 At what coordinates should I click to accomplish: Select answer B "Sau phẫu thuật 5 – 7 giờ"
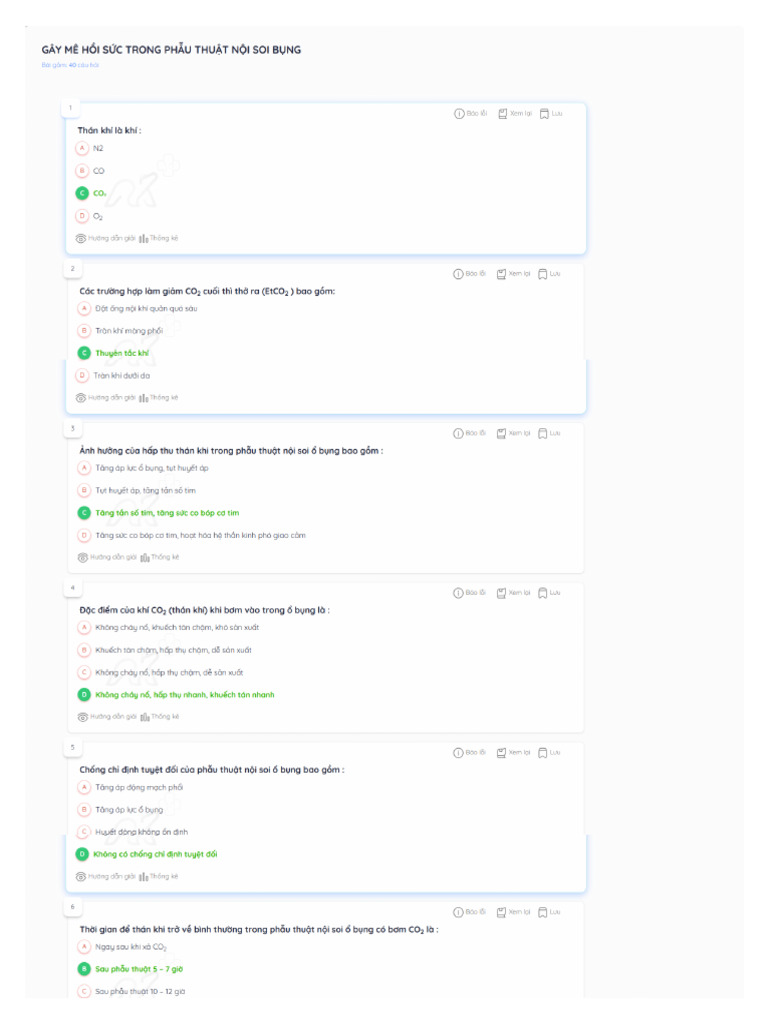(x=85, y=969)
